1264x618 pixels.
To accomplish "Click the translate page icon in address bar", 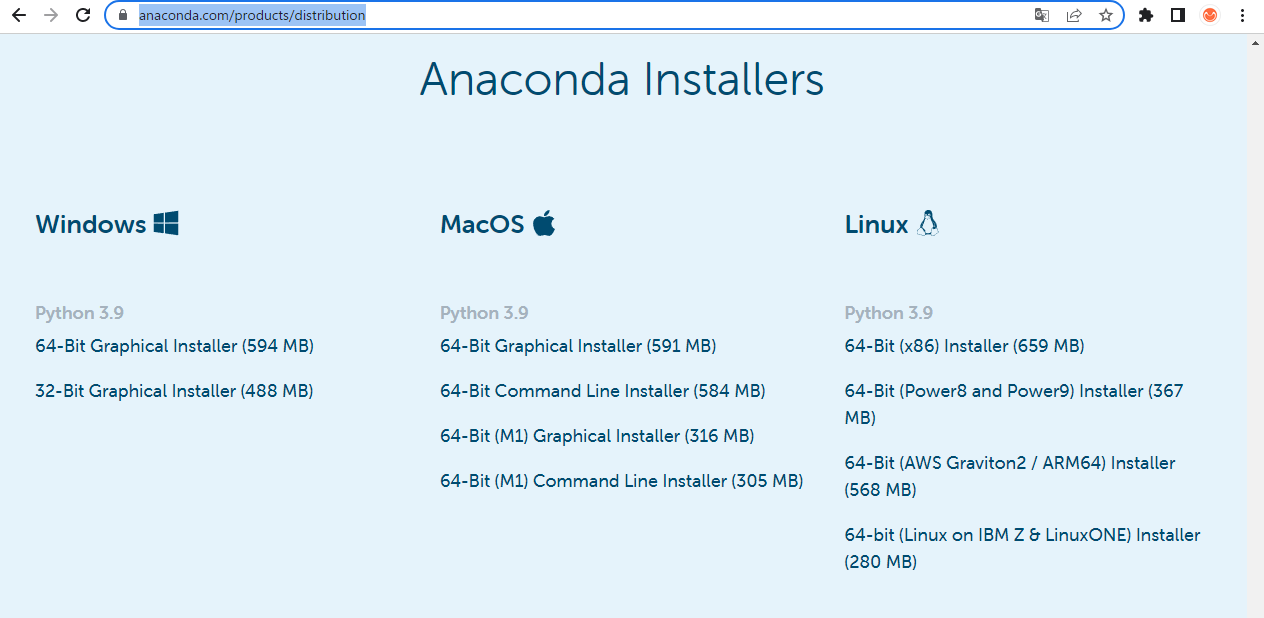I will point(1042,15).
